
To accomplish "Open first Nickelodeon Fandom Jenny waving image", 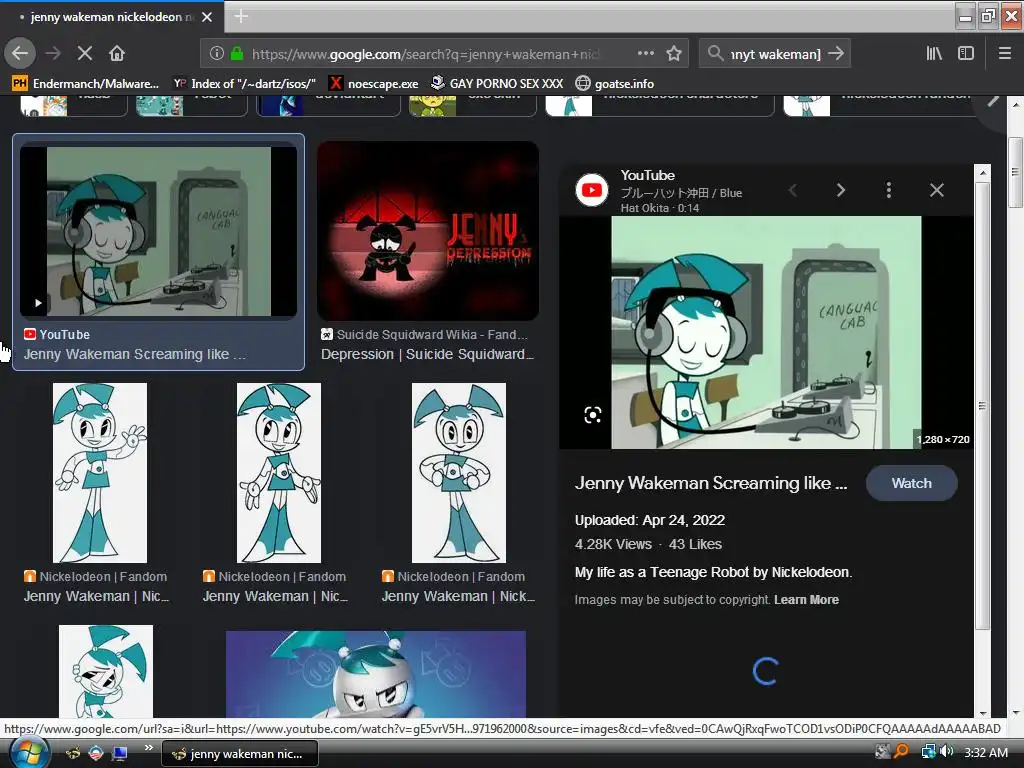I will tap(100, 473).
